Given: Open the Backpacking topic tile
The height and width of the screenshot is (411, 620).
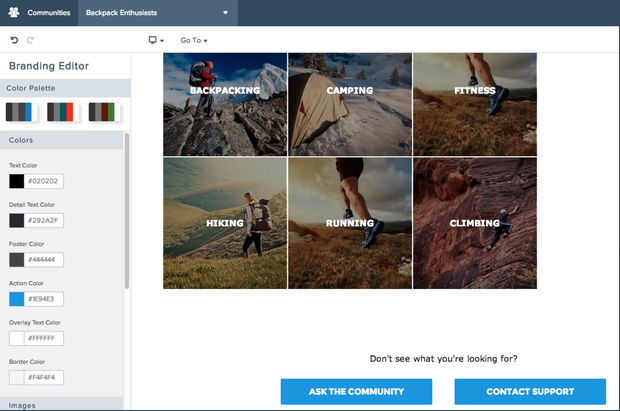Looking at the screenshot, I should point(225,104).
